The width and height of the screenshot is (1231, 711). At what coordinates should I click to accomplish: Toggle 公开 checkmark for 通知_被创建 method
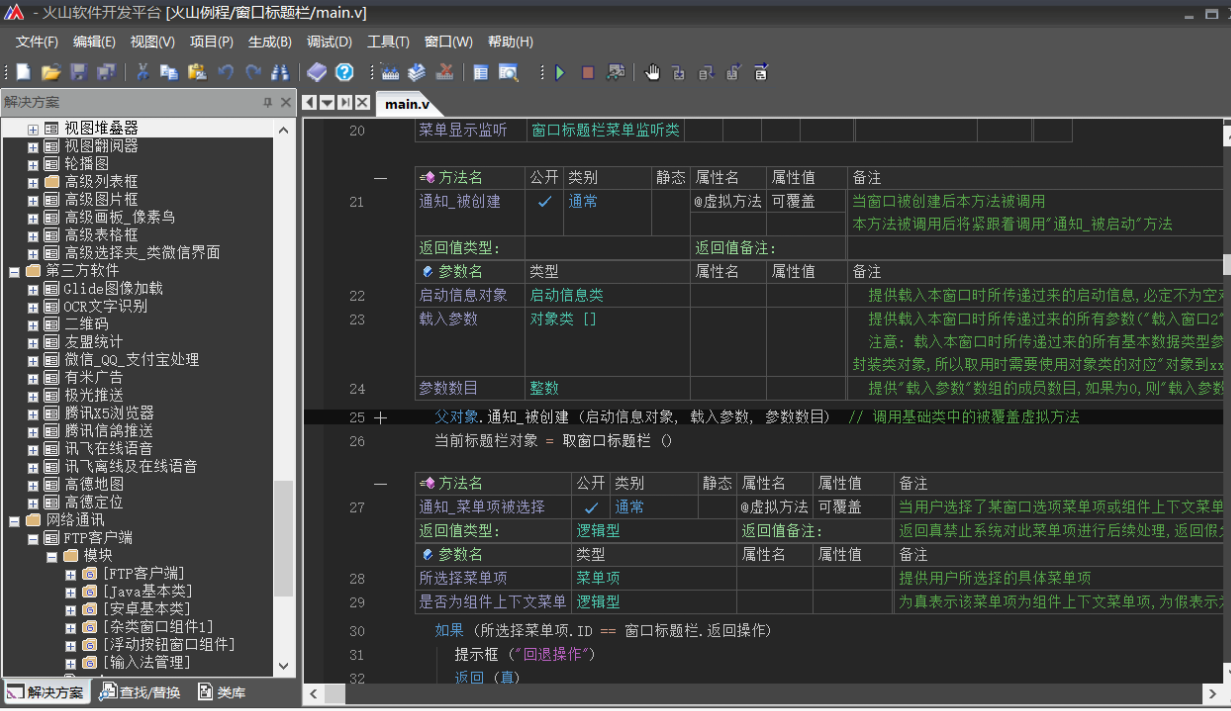[x=544, y=202]
